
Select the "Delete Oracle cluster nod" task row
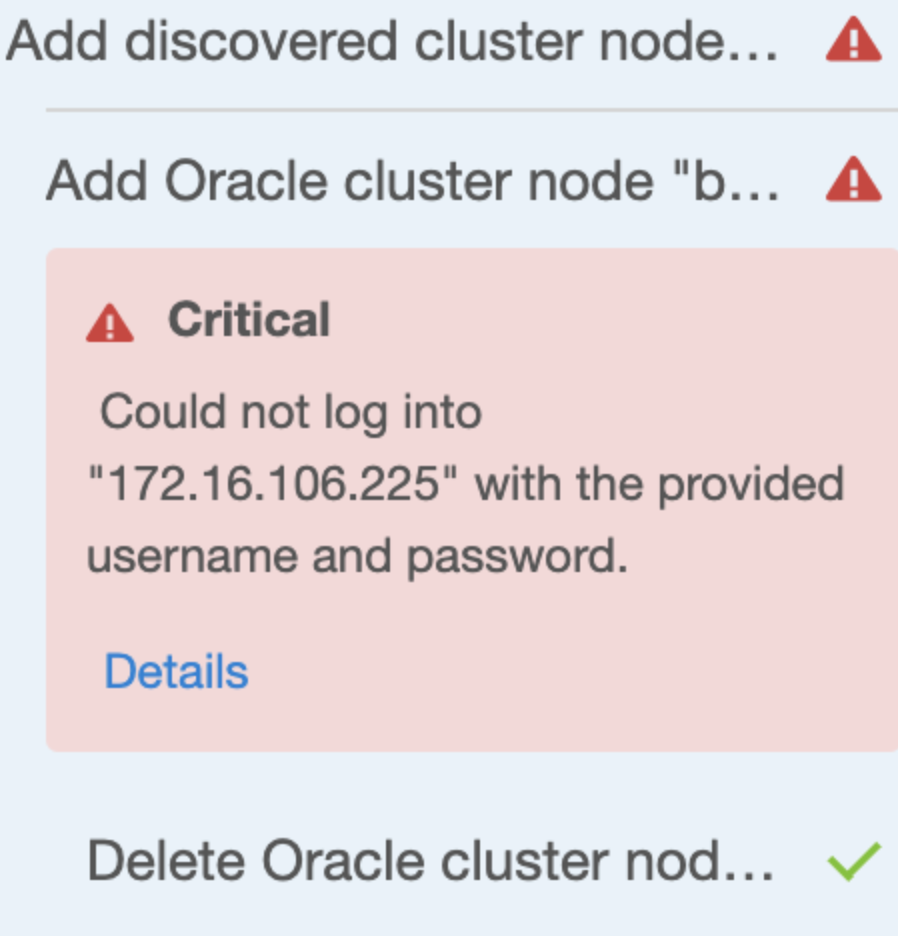coord(430,859)
